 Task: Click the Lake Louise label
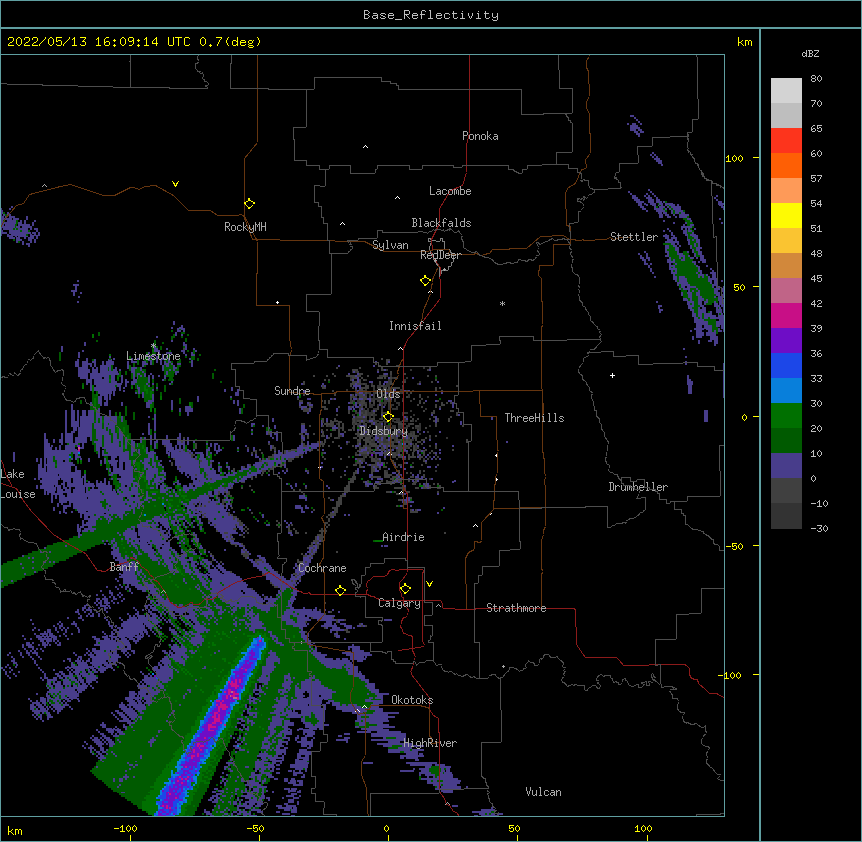click(x=18, y=484)
